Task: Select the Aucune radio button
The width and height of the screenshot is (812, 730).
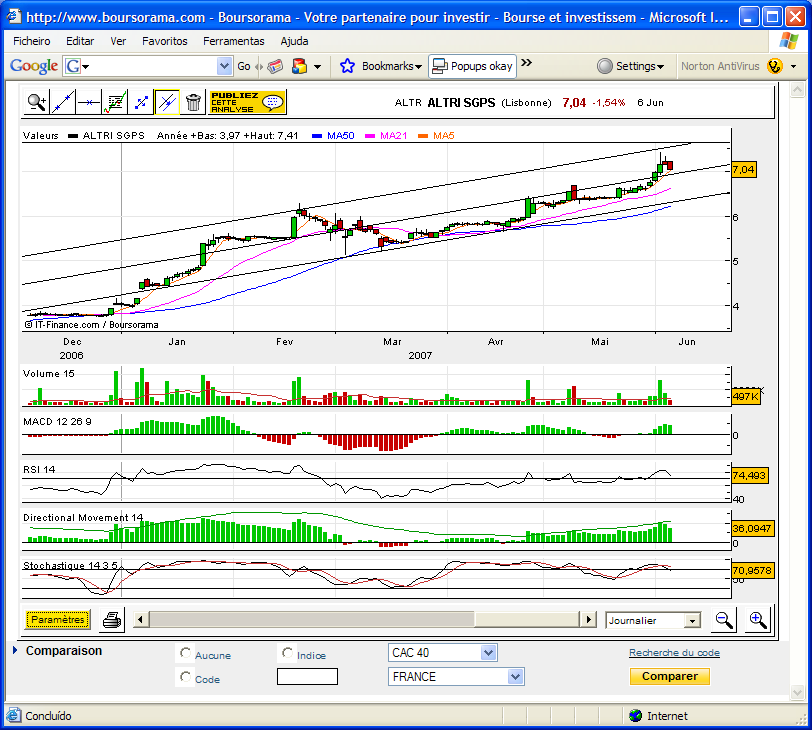Action: [x=185, y=653]
